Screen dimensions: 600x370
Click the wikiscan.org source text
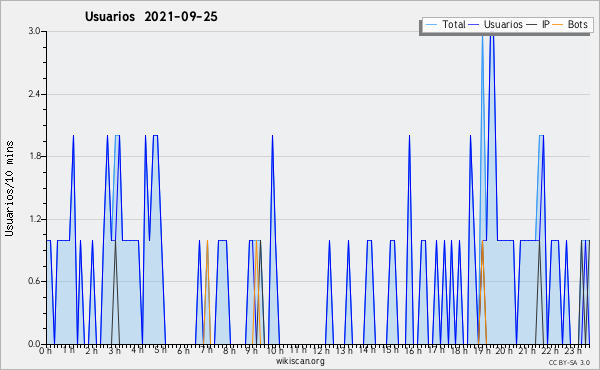pyautogui.click(x=300, y=361)
